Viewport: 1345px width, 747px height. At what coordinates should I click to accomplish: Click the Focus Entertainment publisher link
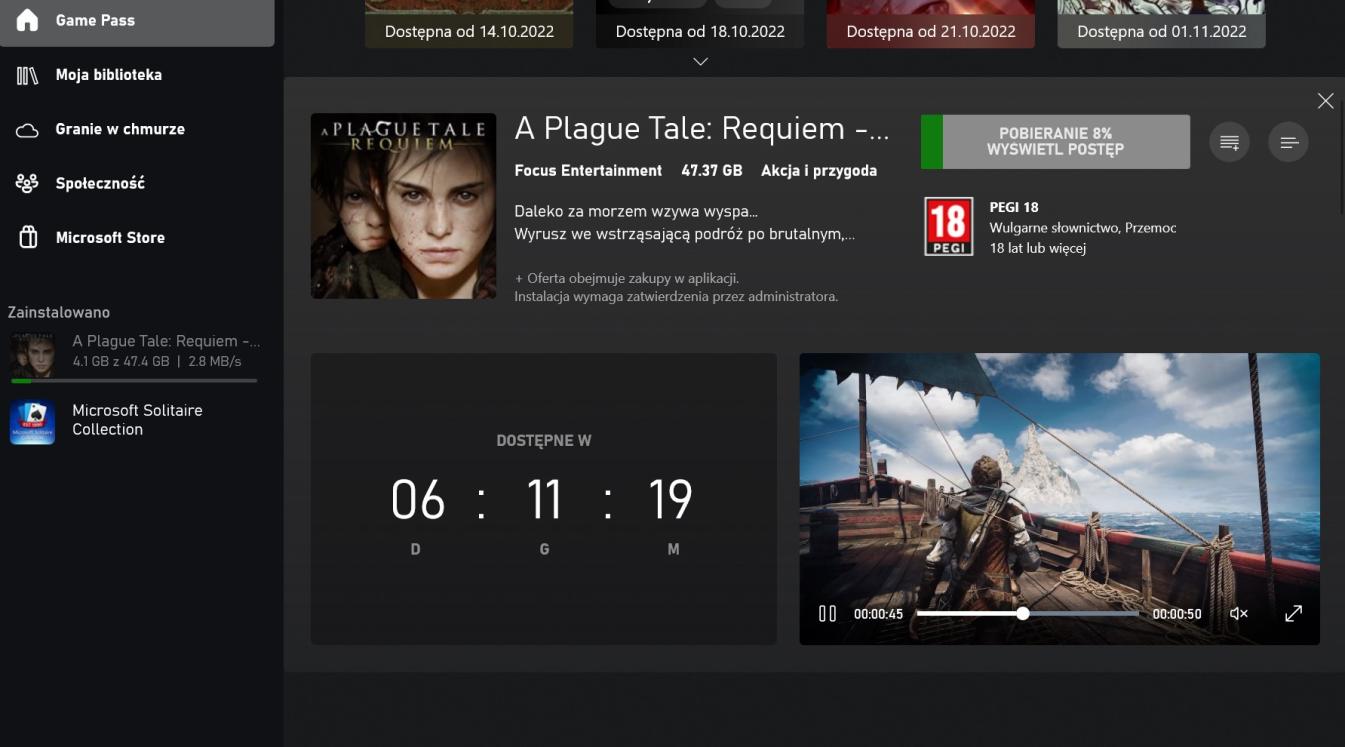click(588, 171)
